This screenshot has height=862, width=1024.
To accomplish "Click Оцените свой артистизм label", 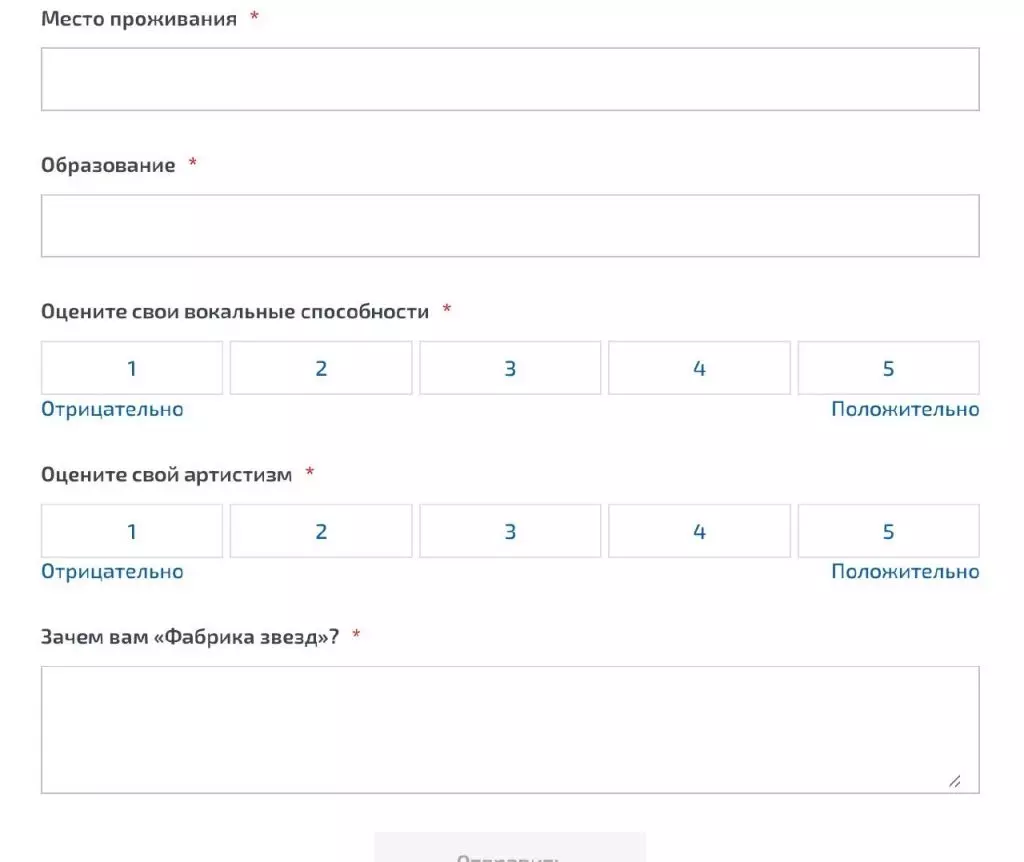I will click(167, 474).
